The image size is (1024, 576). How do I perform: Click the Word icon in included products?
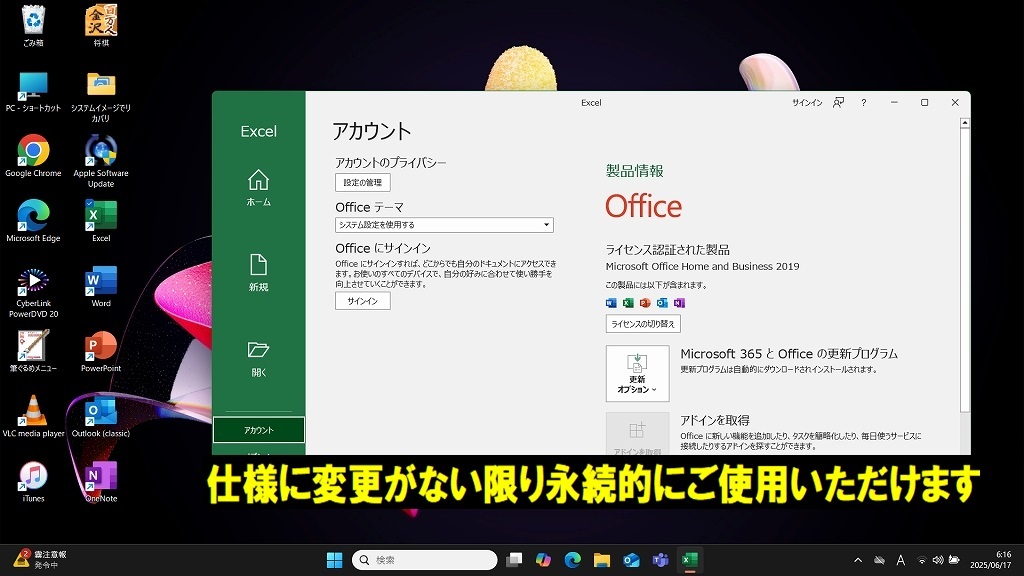611,303
